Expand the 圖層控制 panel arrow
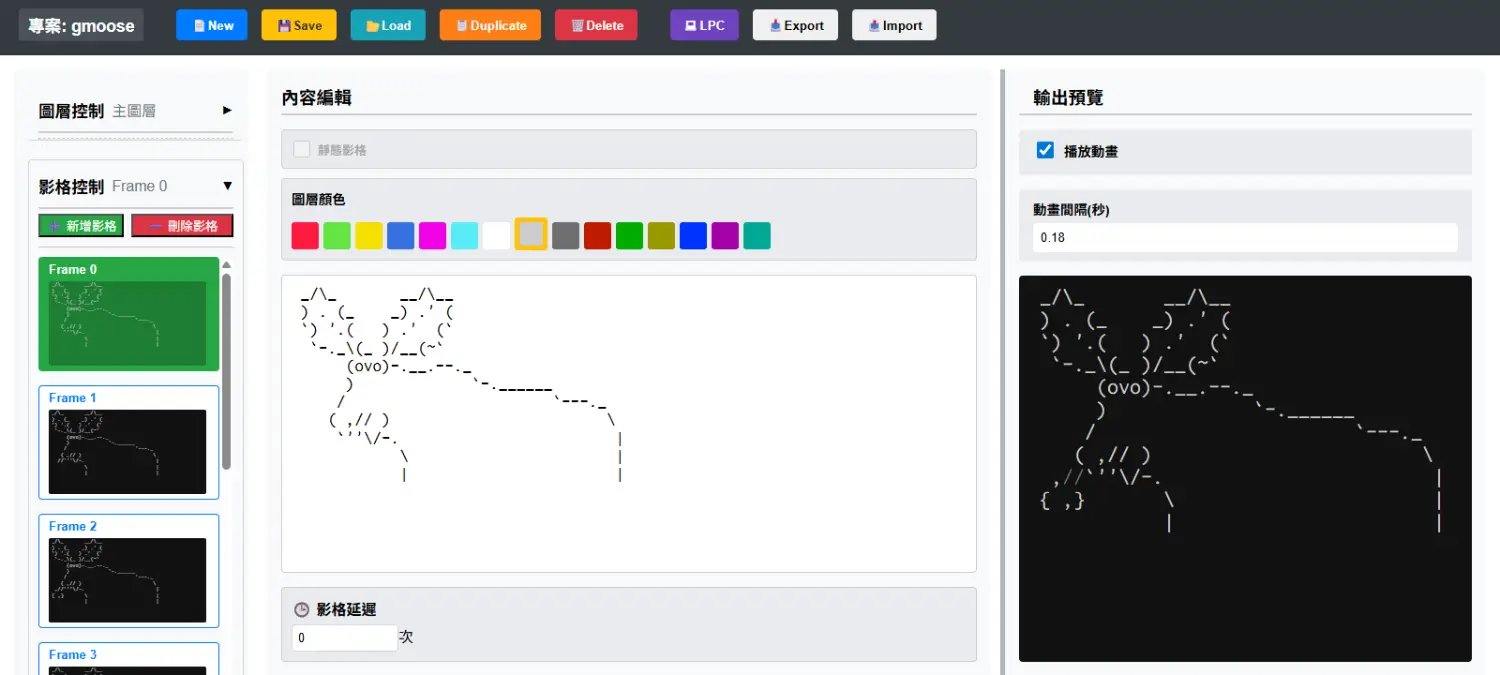 click(227, 110)
